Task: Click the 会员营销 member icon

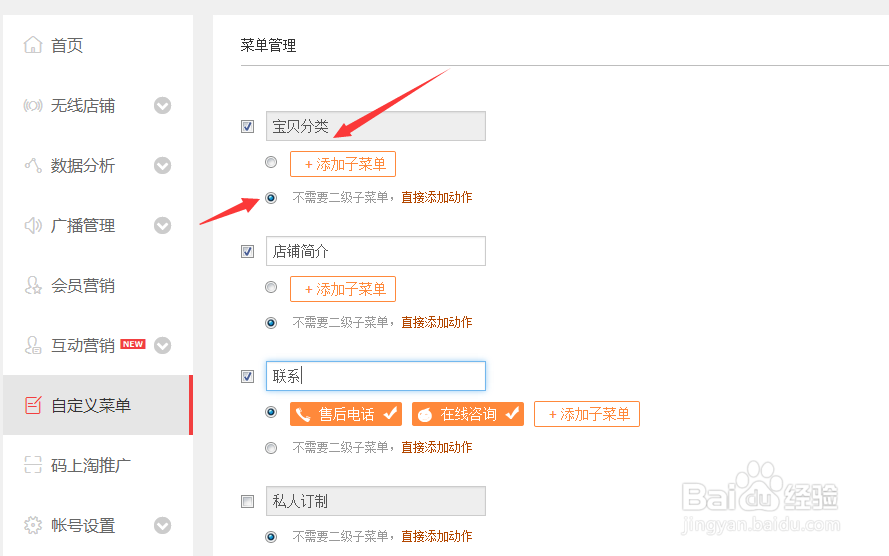Action: pyautogui.click(x=33, y=285)
